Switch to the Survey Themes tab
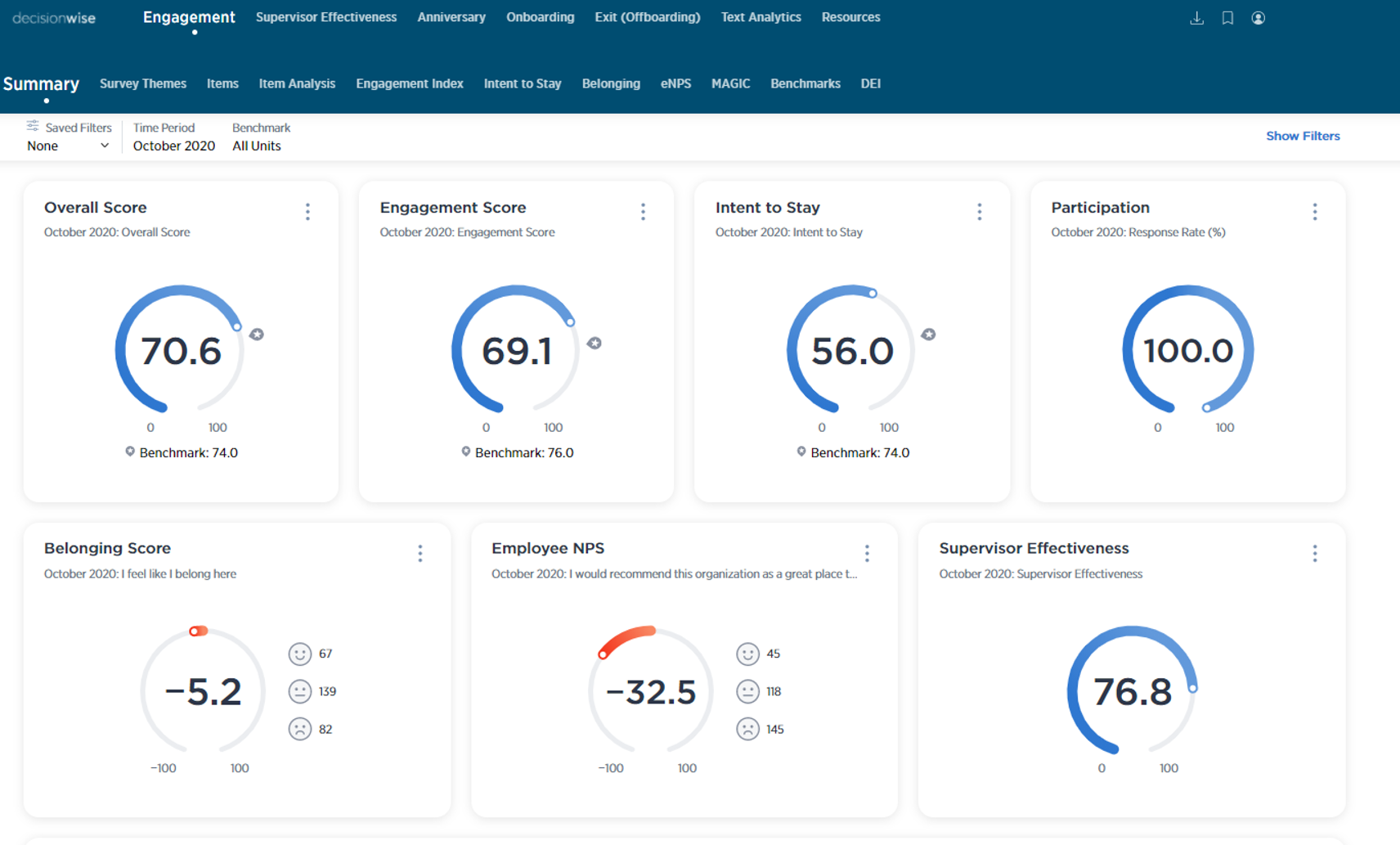This screenshot has width=1400, height=845. tap(143, 83)
